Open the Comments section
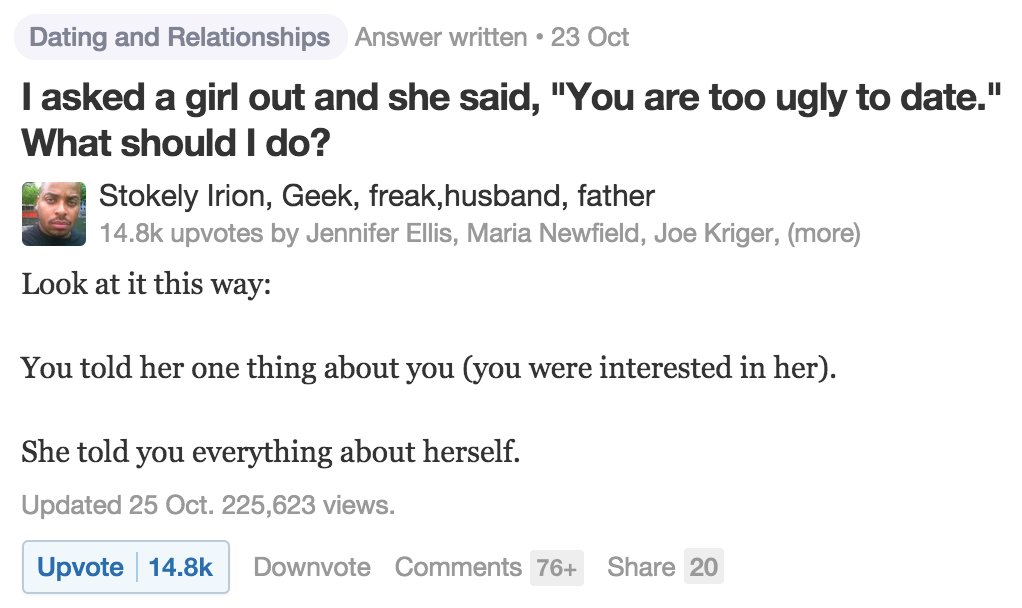Image resolution: width=1022 pixels, height=608 pixels. tap(458, 567)
